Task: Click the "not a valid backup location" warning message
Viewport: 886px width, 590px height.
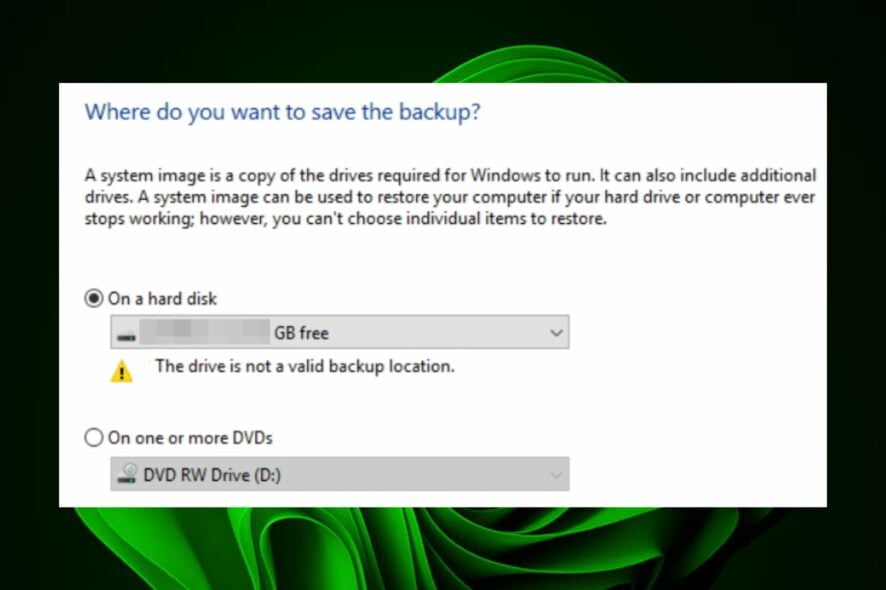Action: [x=305, y=367]
